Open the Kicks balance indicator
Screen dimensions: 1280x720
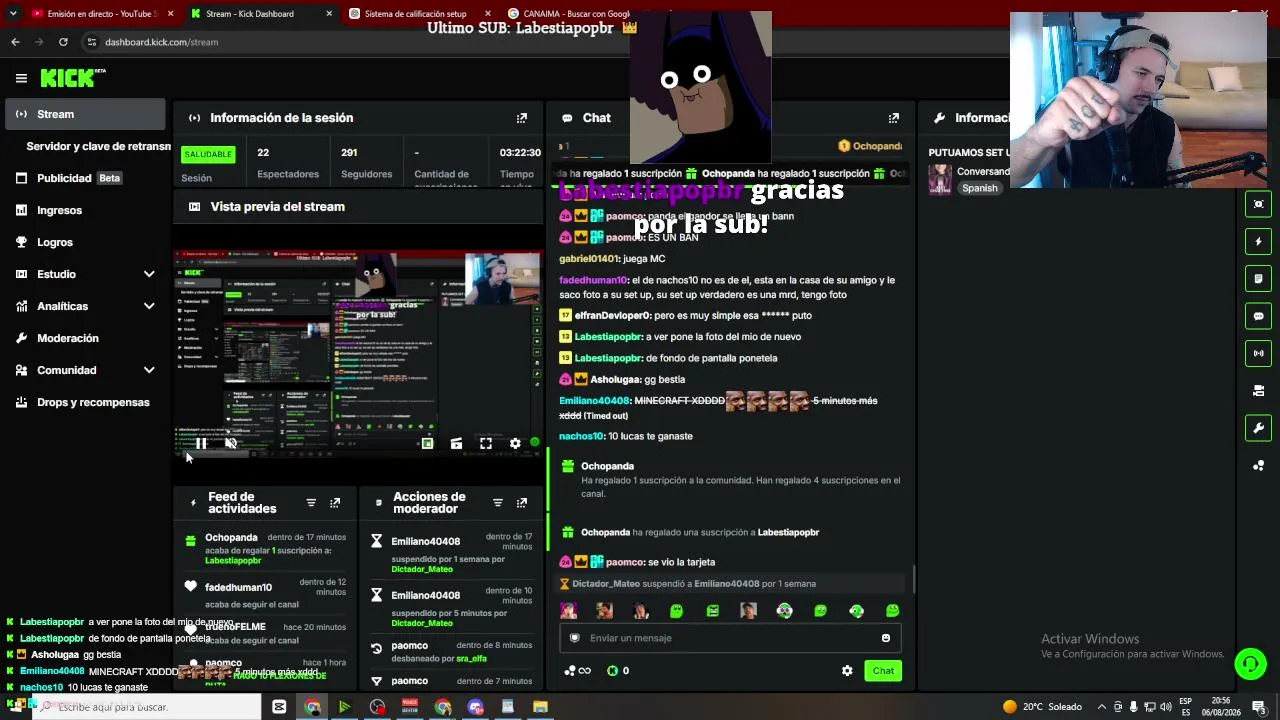(619, 671)
